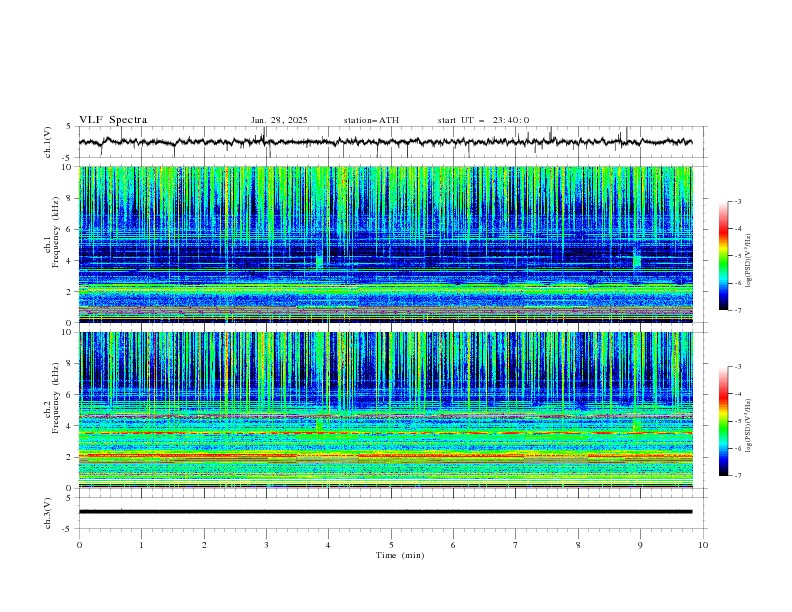The height and width of the screenshot is (612, 792).
Task: Click the 'start UT = 23:40:0' text
Action: coord(483,120)
